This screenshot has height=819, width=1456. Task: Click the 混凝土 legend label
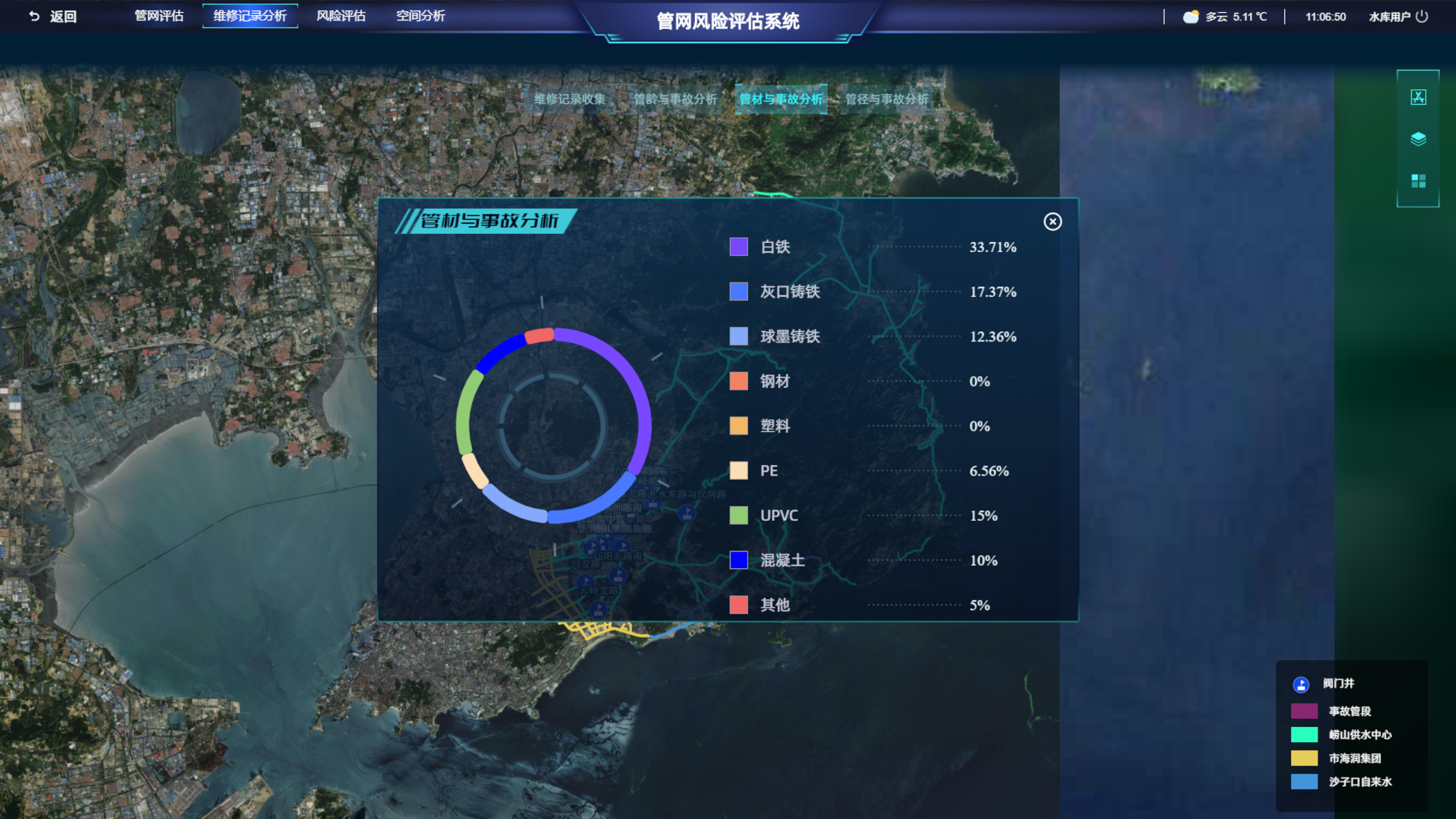point(782,561)
